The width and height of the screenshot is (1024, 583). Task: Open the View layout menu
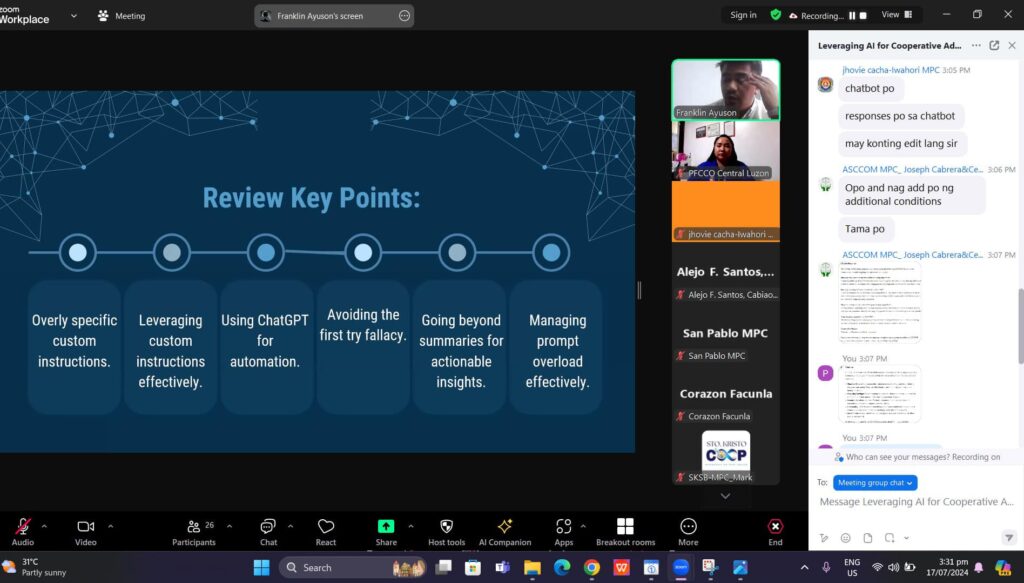(897, 14)
